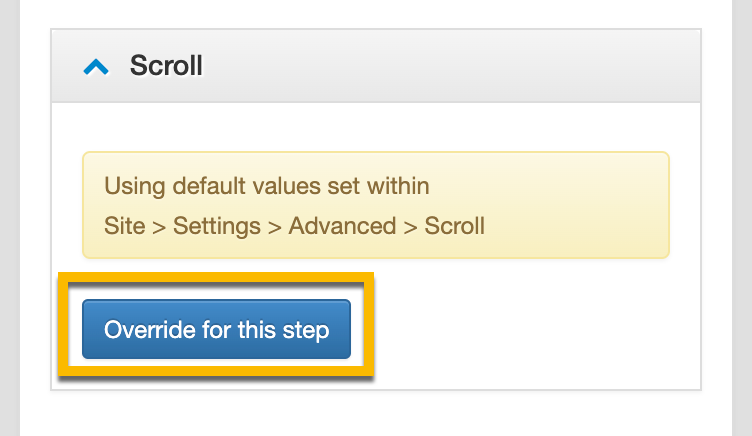Click the gray margin left of the panel
Image resolution: width=752 pixels, height=436 pixels.
(9, 220)
